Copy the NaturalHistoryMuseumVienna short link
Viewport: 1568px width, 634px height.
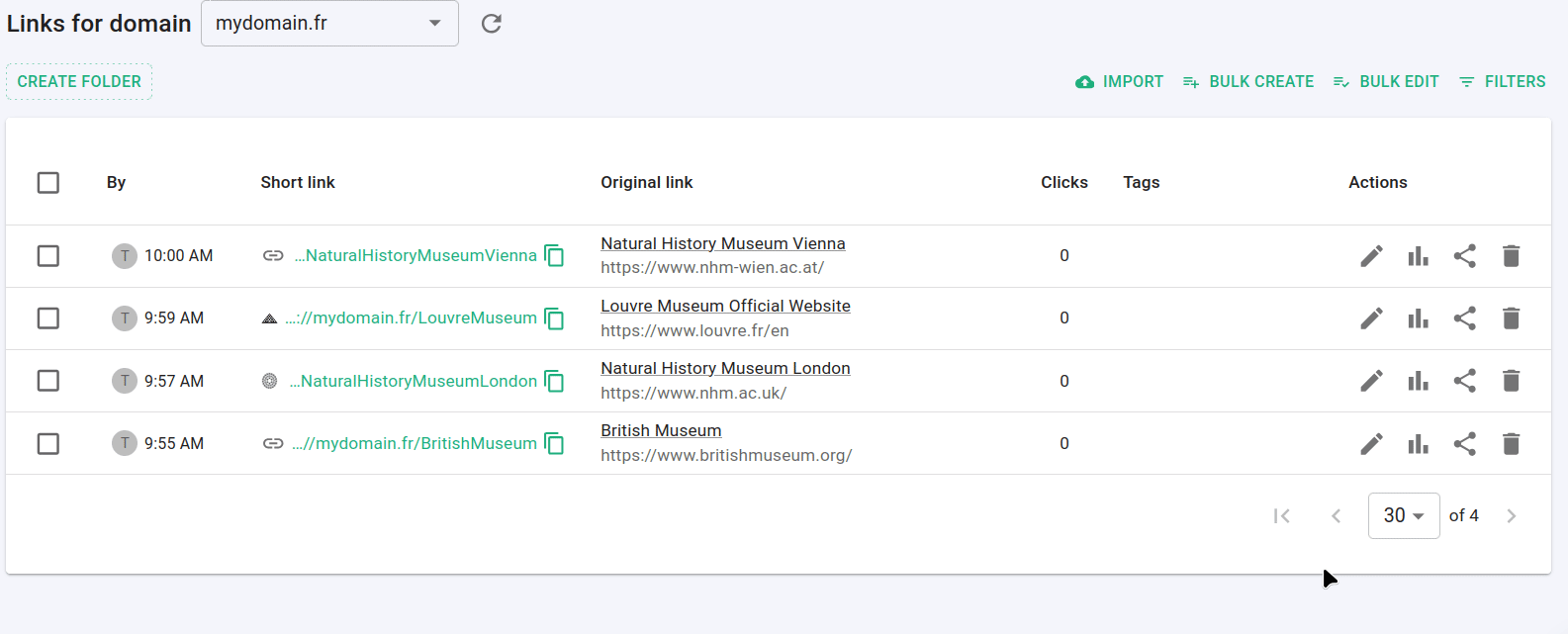[x=555, y=256]
